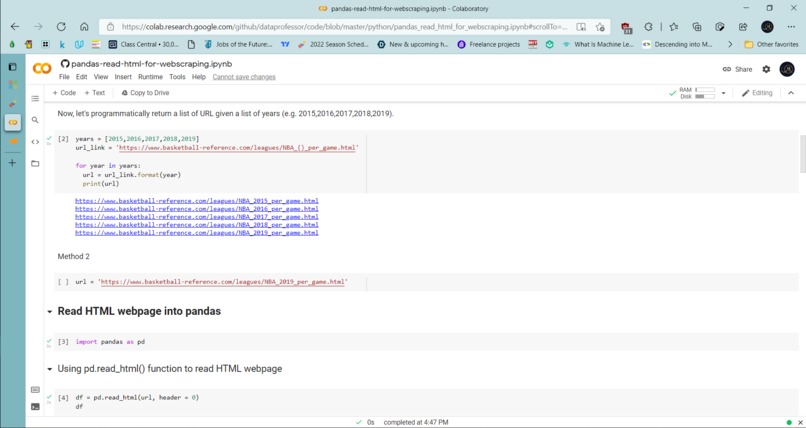The height and width of the screenshot is (428, 806).
Task: Run cell containing url NBA_2019 assignment
Action: 63,282
